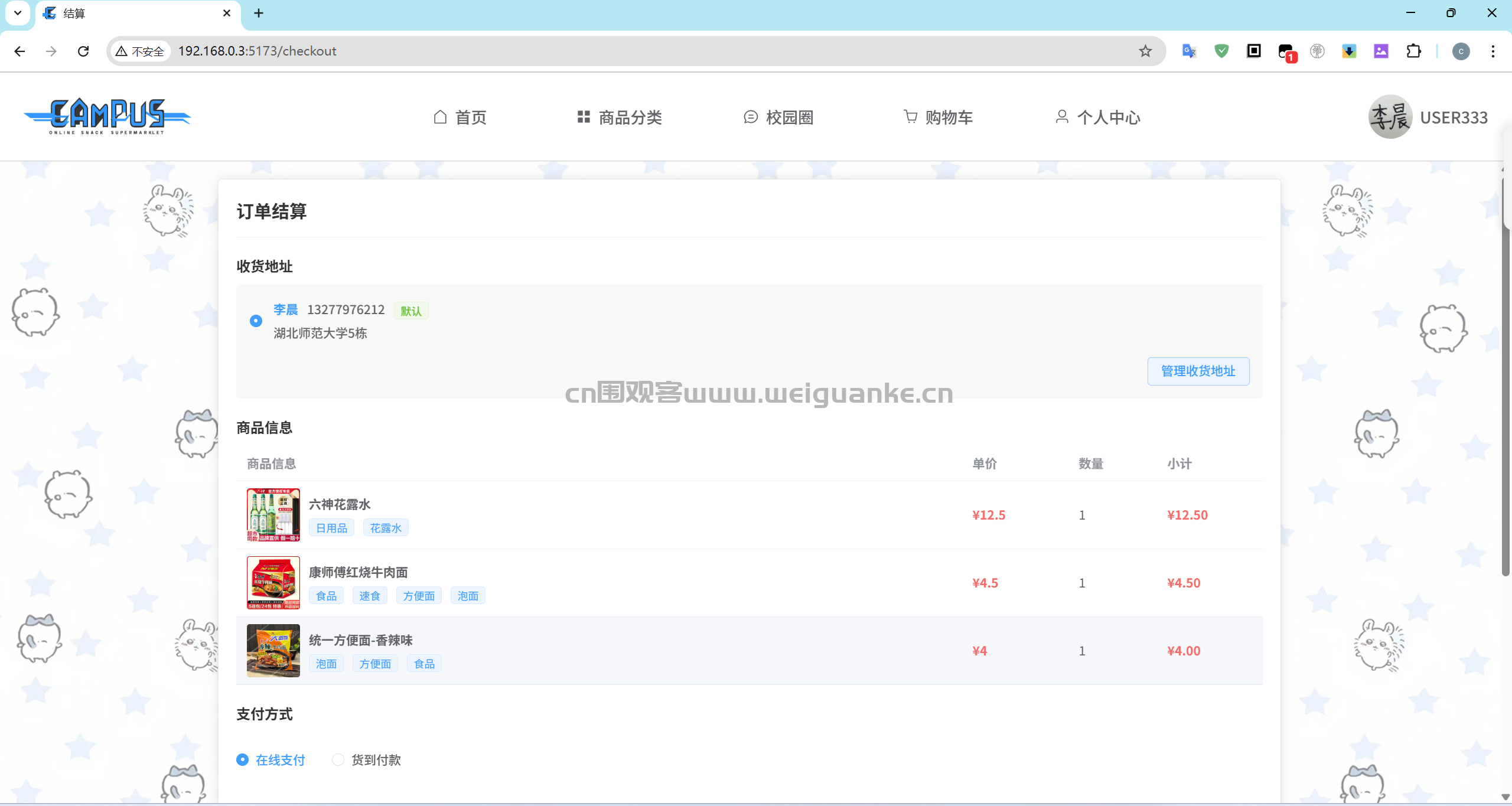Bookmark page with the star icon
1512x806 pixels.
coord(1145,51)
